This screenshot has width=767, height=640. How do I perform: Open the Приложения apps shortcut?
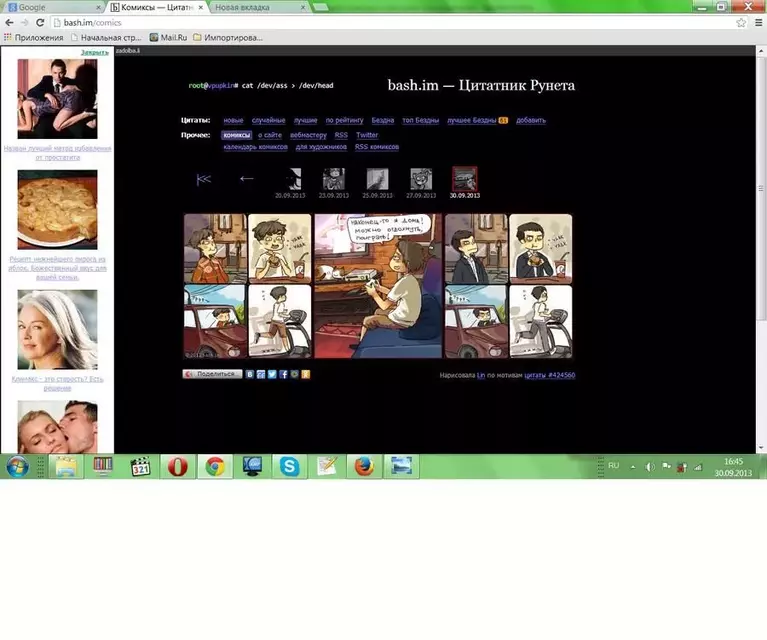click(34, 37)
